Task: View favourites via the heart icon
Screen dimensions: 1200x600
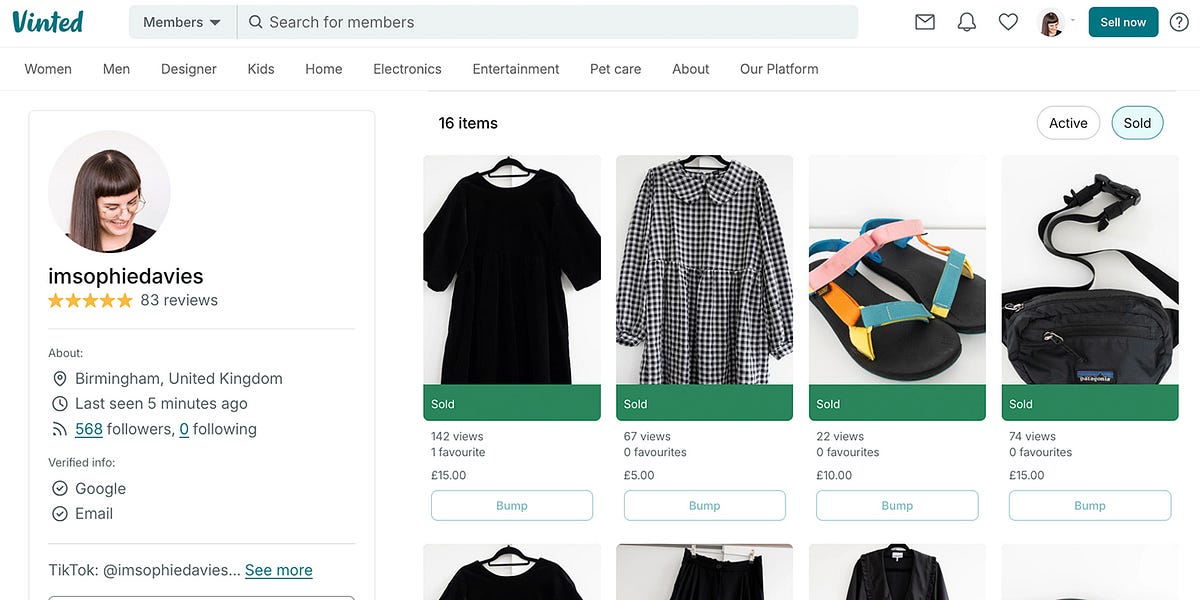Action: click(x=1008, y=21)
